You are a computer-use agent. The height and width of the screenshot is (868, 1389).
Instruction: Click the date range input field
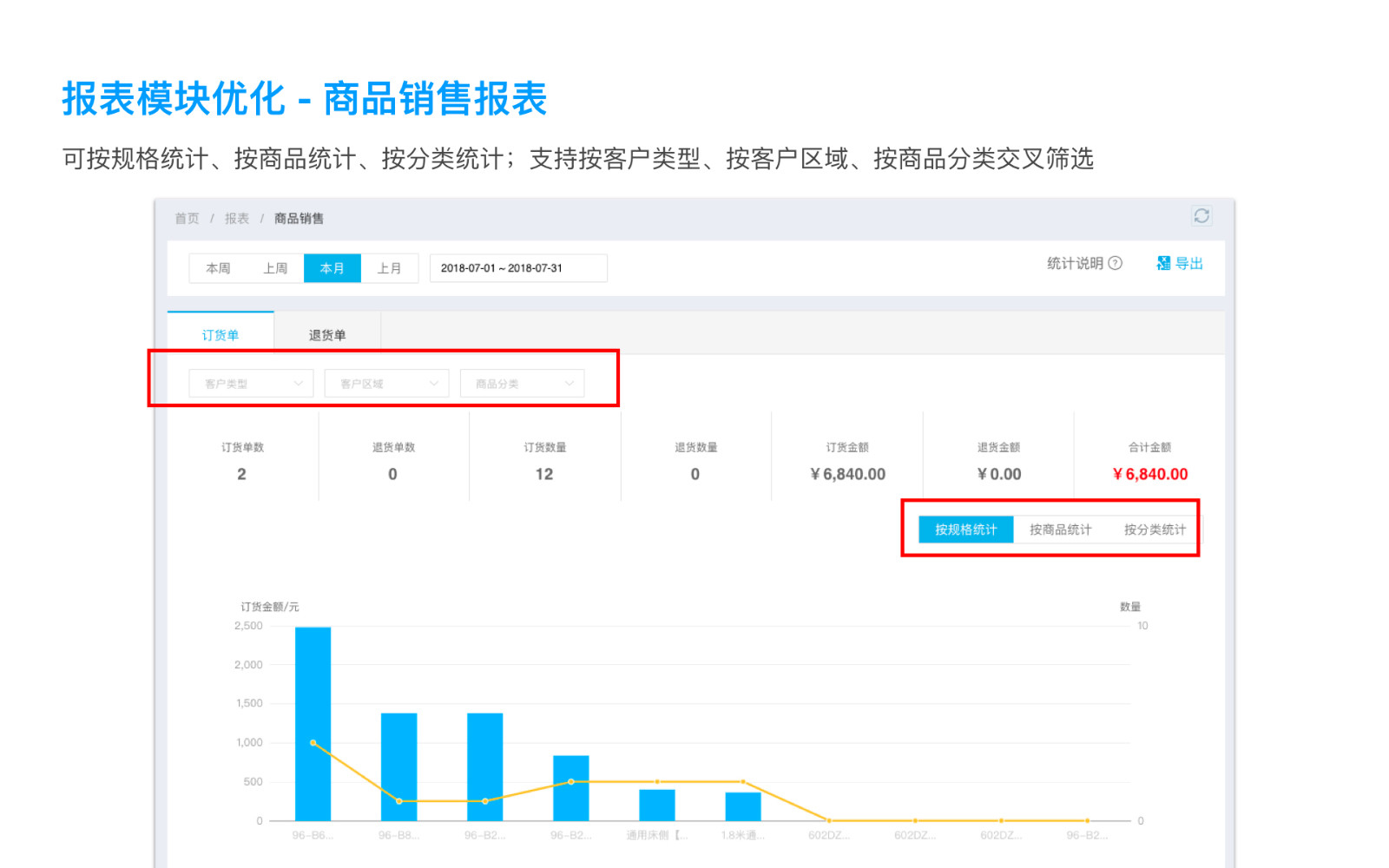click(x=518, y=268)
